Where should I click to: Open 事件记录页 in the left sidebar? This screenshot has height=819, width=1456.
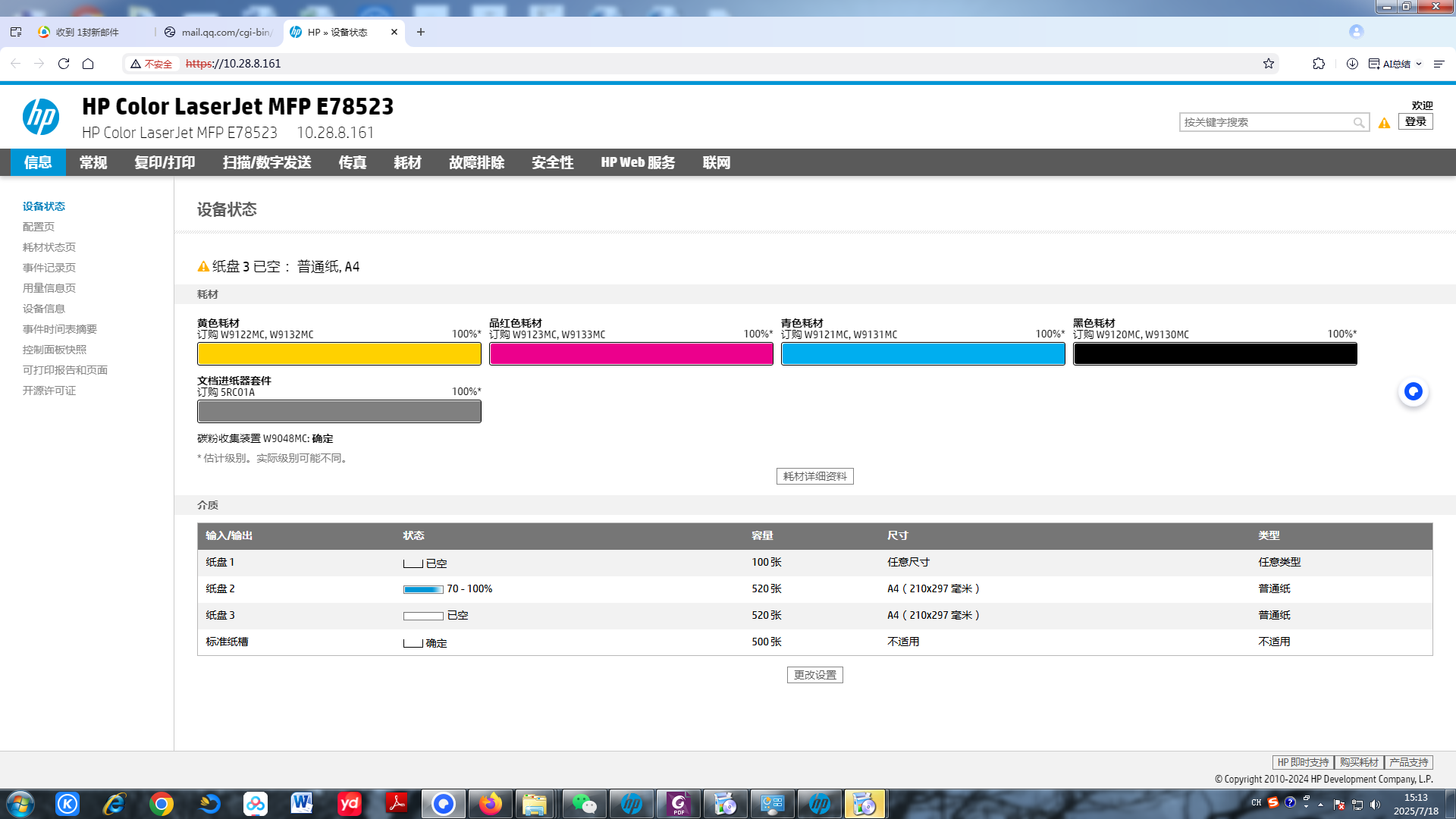(49, 268)
